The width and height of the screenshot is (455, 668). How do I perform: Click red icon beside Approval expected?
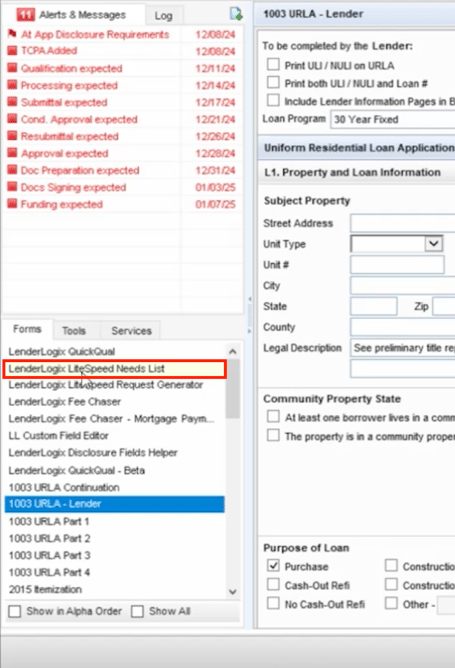pos(12,153)
